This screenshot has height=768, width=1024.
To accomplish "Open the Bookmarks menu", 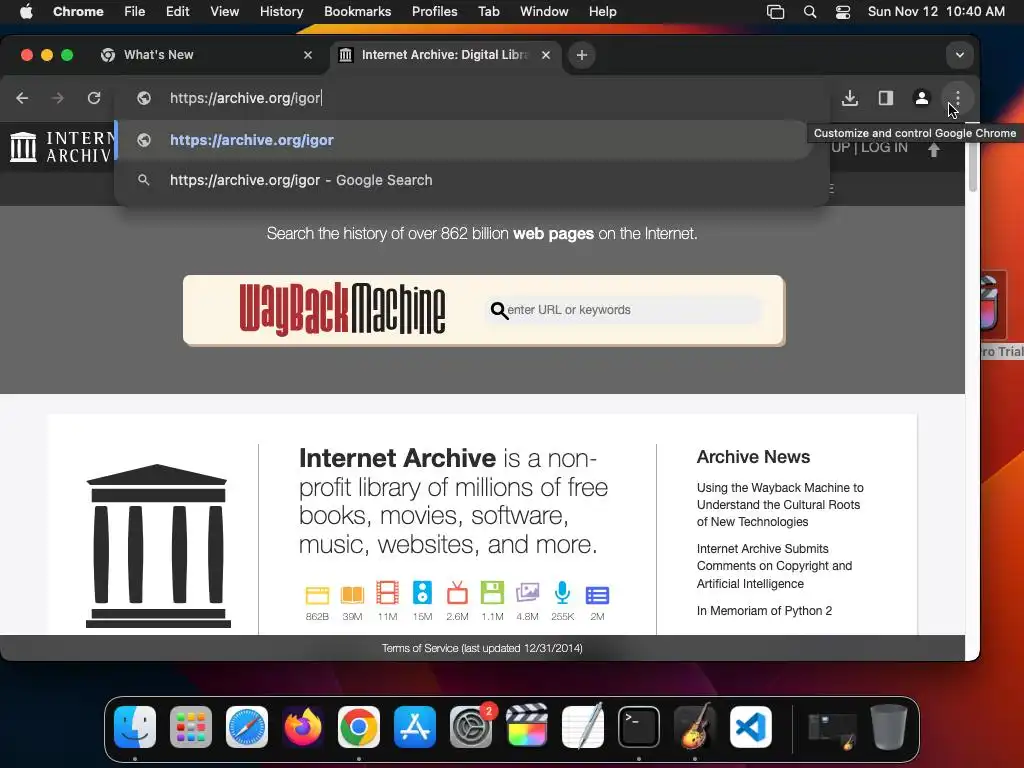I will coord(357,11).
